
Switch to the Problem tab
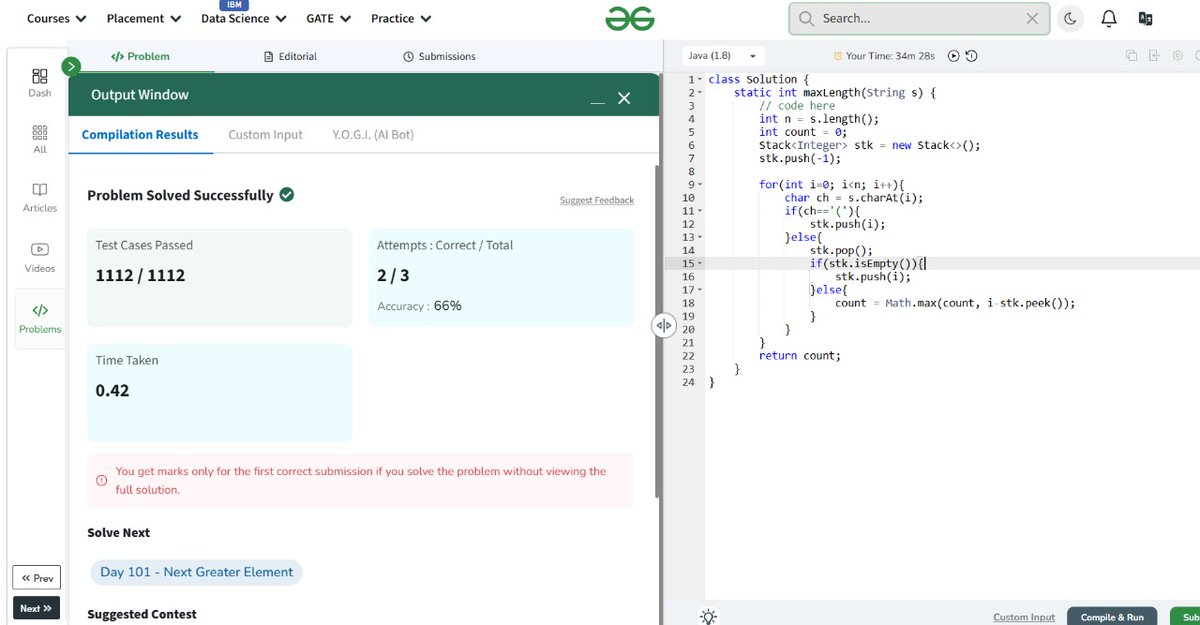click(x=140, y=56)
